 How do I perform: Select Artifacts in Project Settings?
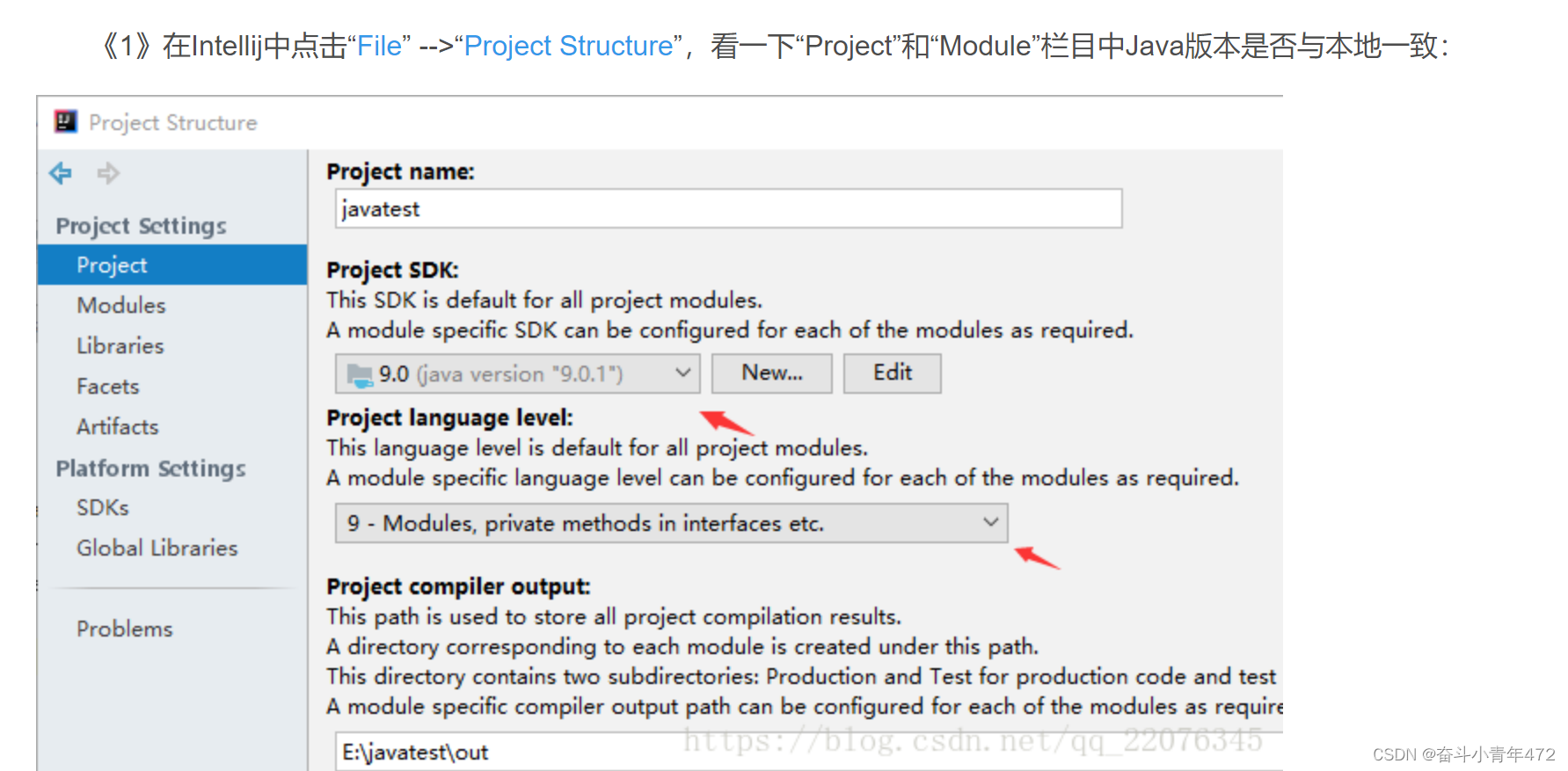[x=117, y=426]
